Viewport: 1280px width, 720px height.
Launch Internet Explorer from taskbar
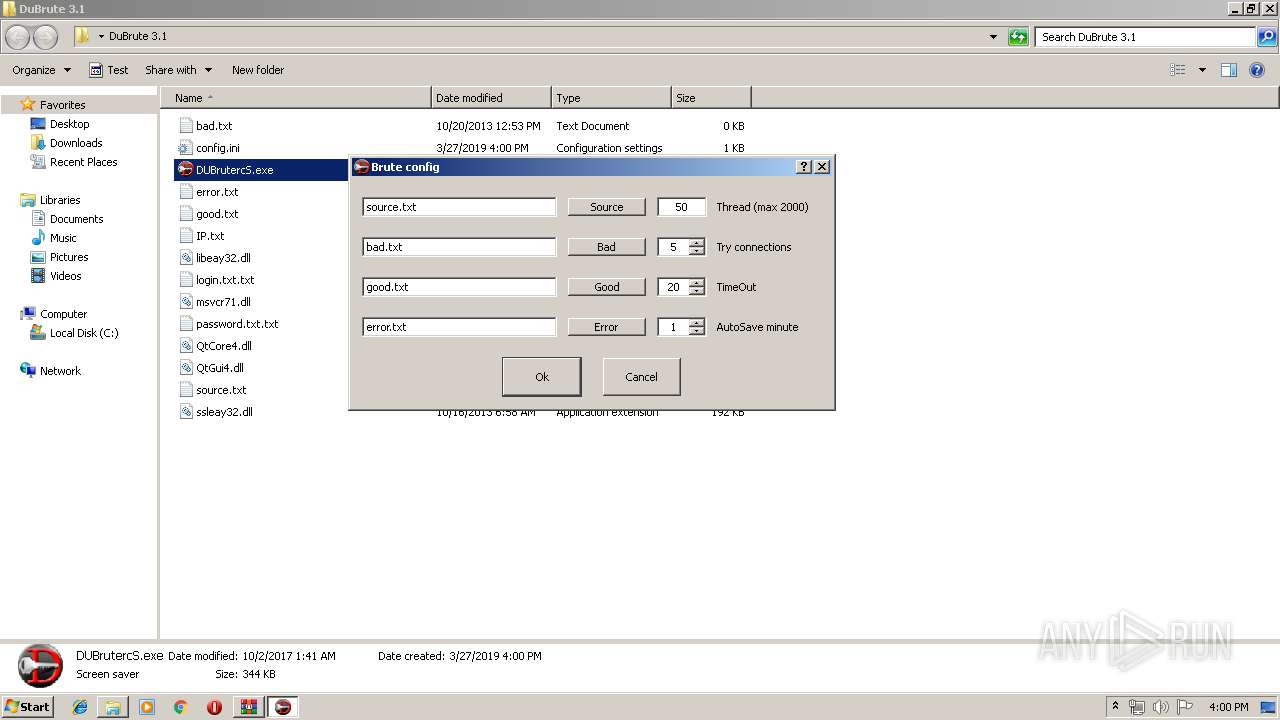(x=80, y=707)
